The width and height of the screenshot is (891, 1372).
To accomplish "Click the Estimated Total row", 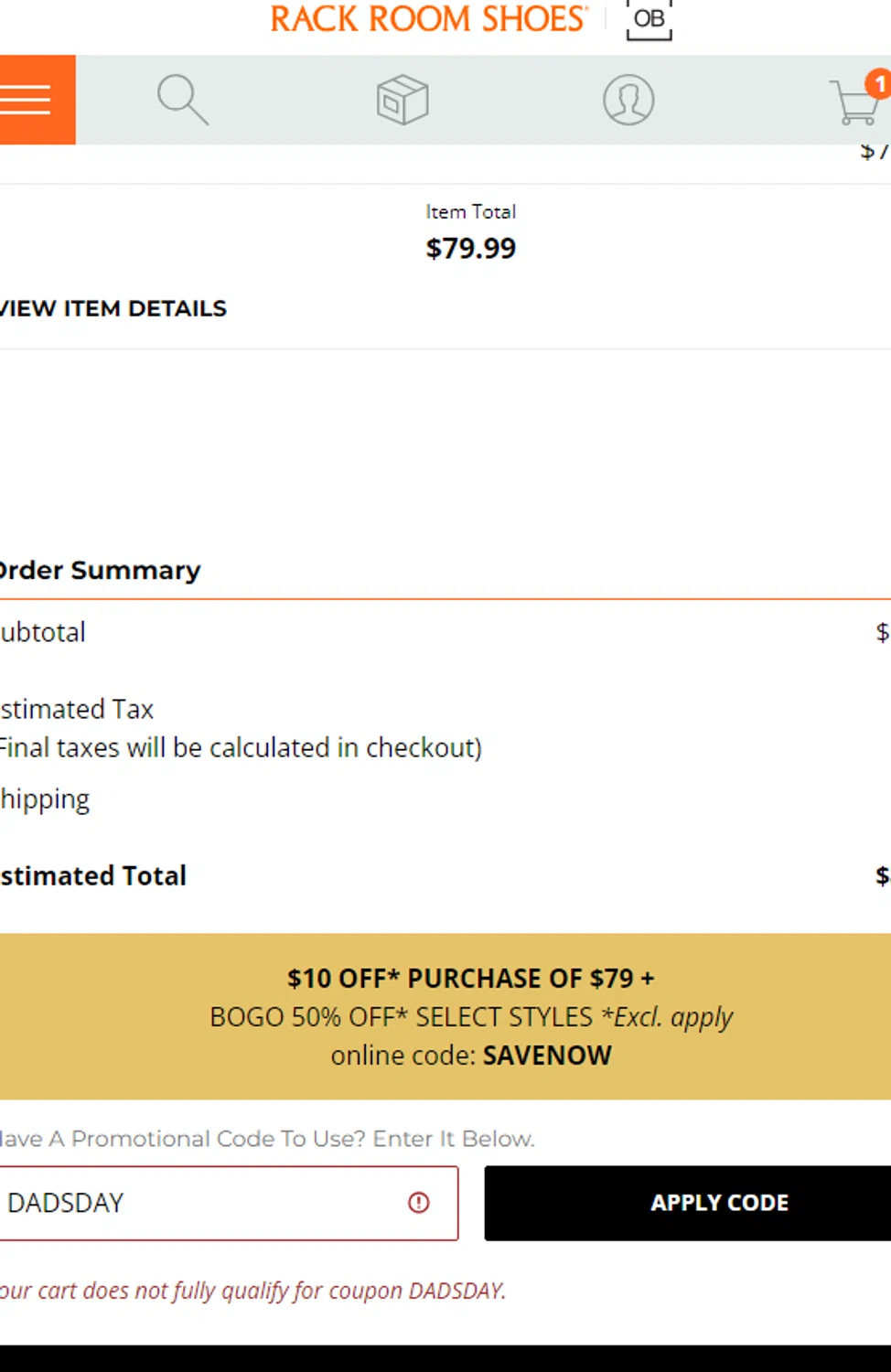I will click(445, 875).
